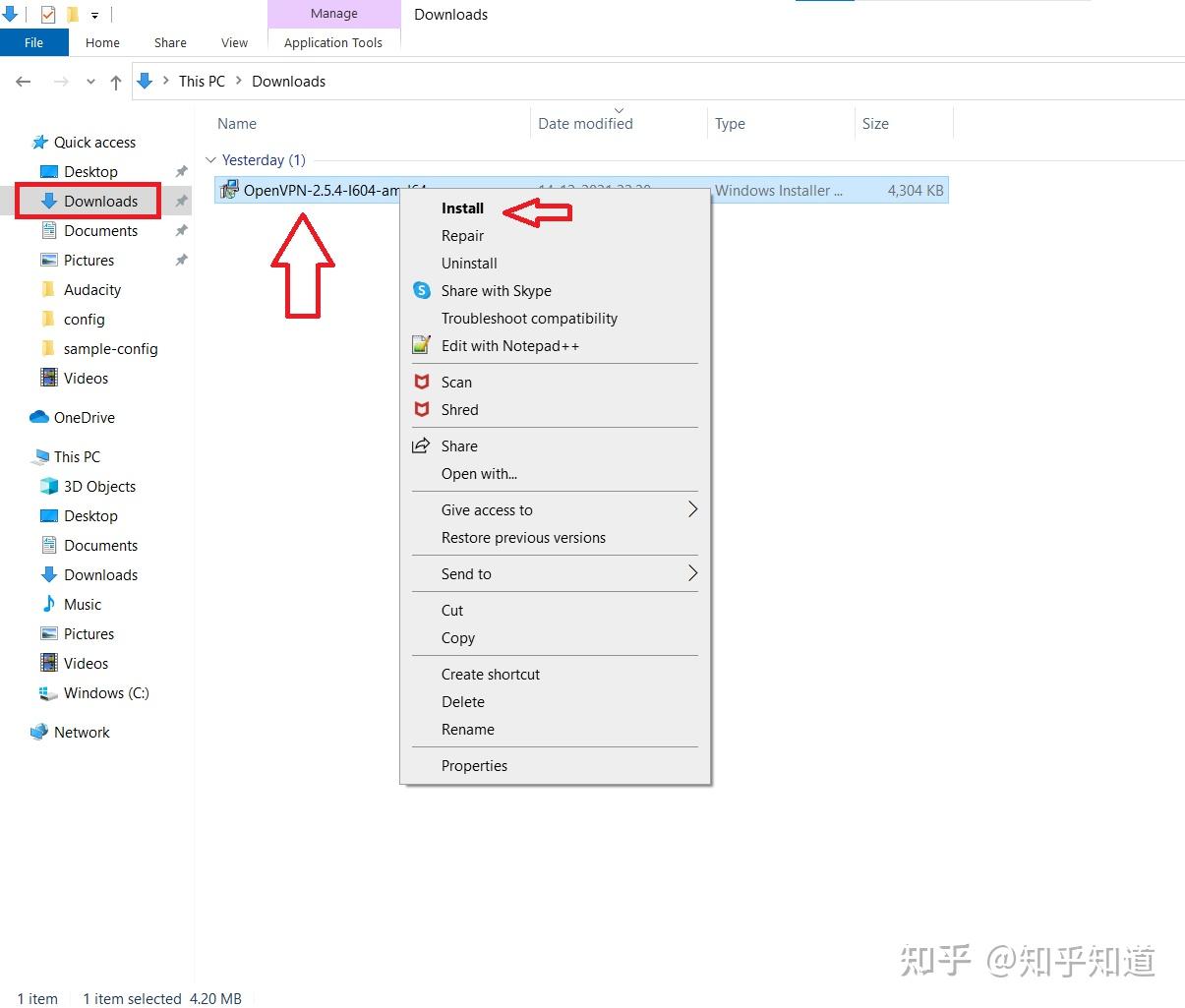This screenshot has height=1008, width=1185.
Task: Click the pin icon next to Desktop
Action: (x=181, y=172)
